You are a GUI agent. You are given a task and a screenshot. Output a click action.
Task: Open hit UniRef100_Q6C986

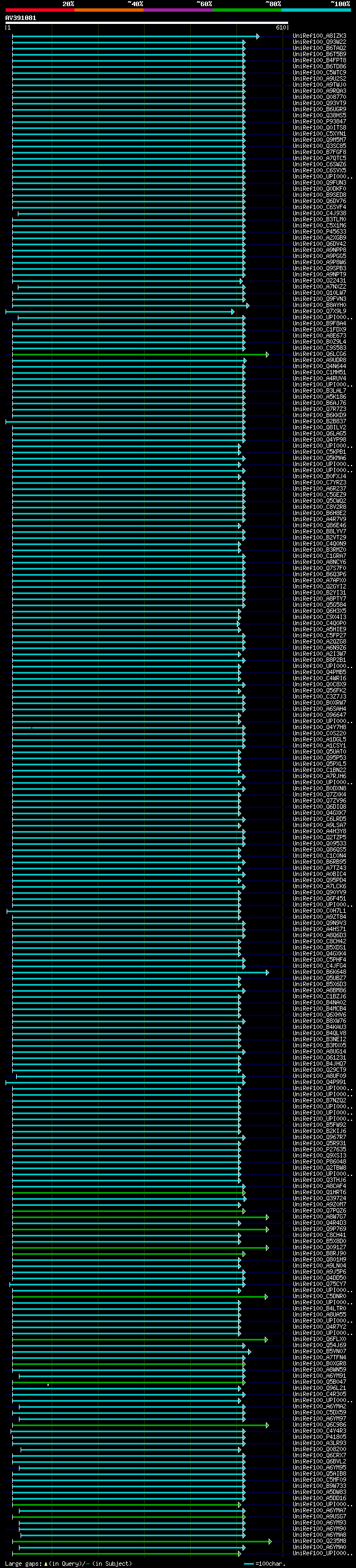coord(319,1425)
